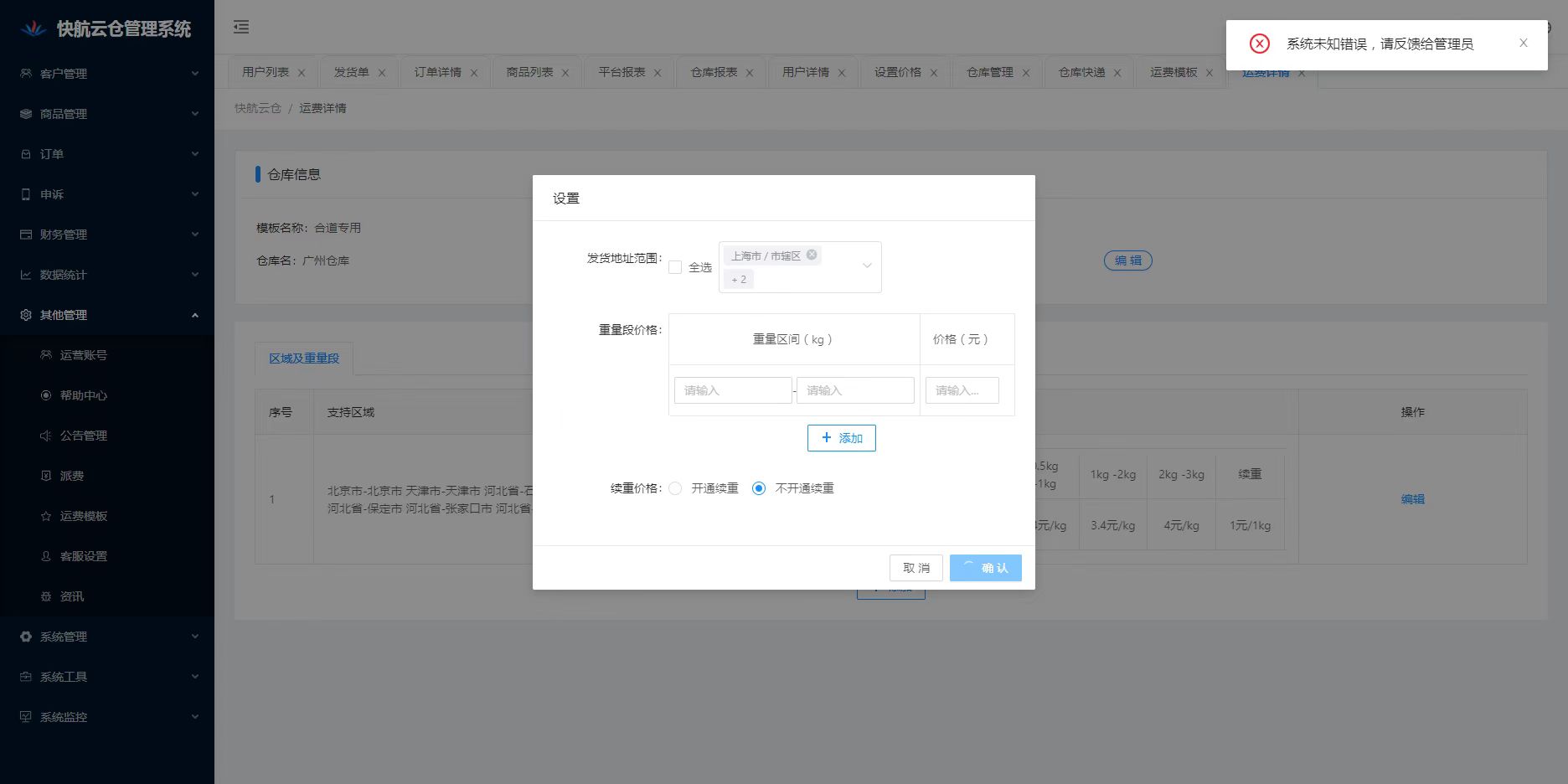
Task: Switch to 仓库快递 tab label
Action: (x=1081, y=72)
